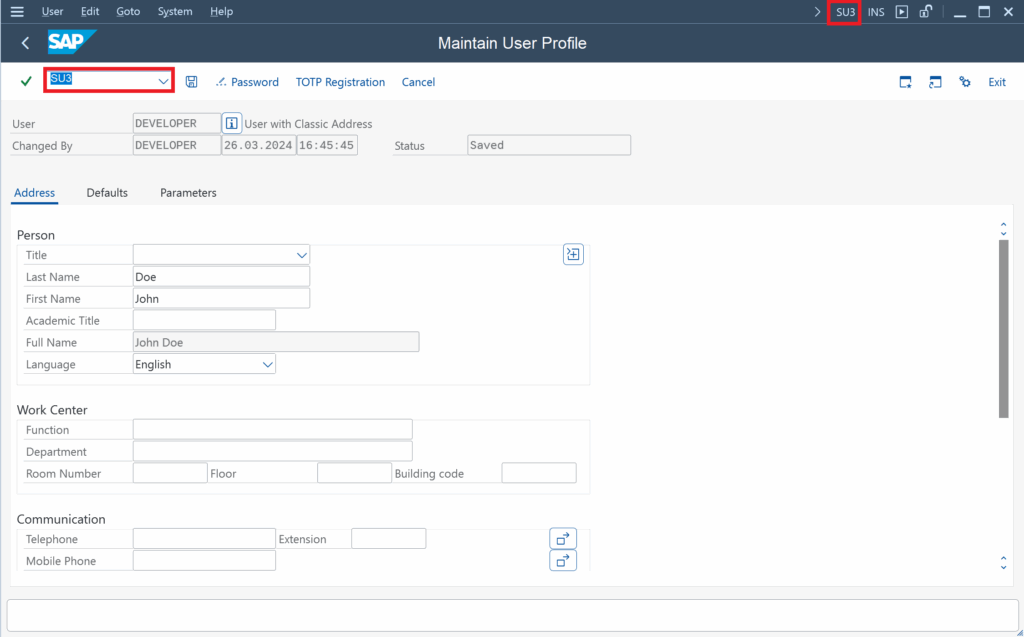Open the Goto menu
This screenshot has width=1024, height=637.
click(128, 12)
